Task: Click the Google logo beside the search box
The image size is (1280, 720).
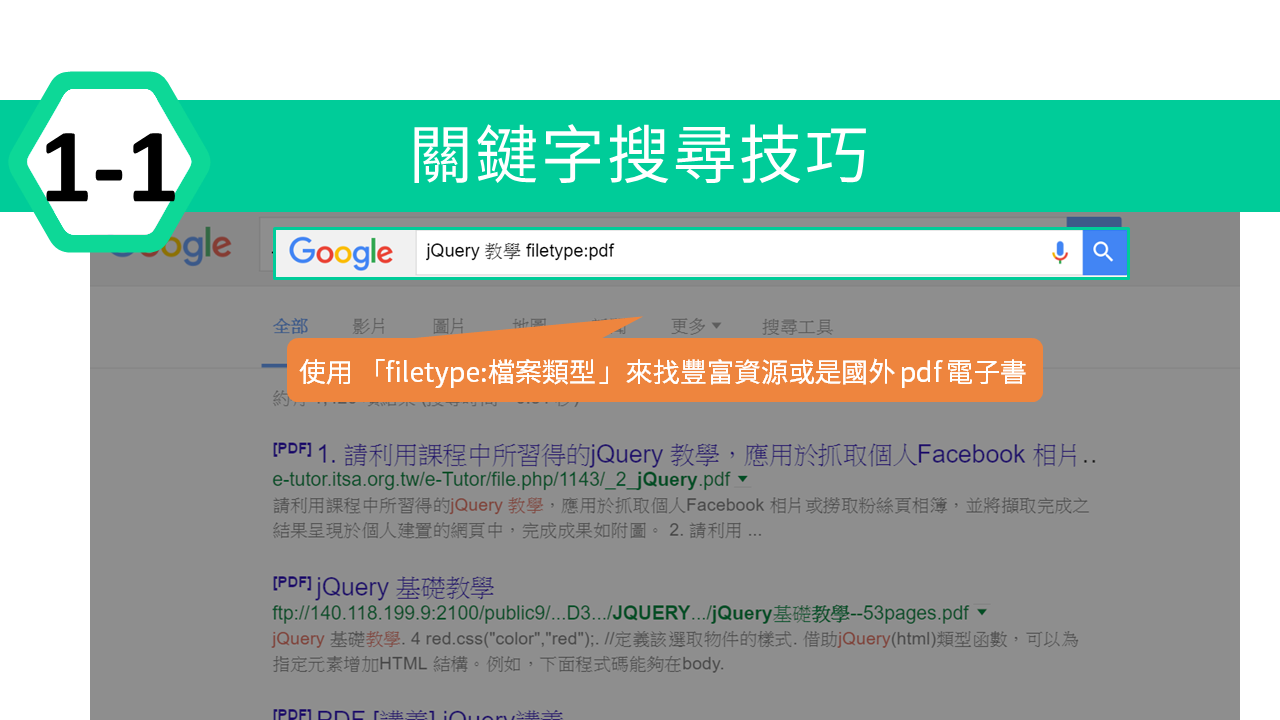Action: 341,253
